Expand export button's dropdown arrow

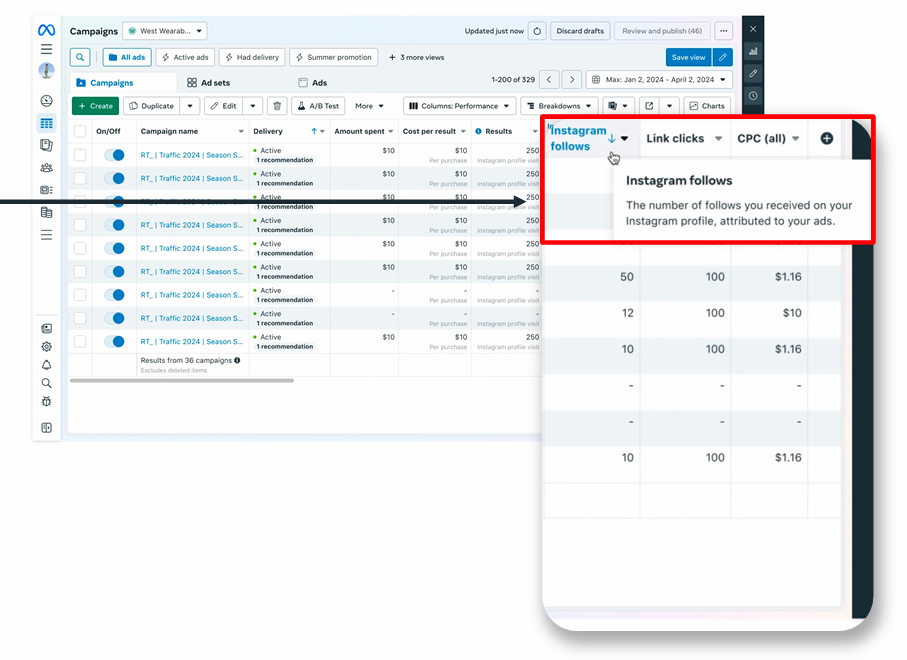point(669,106)
